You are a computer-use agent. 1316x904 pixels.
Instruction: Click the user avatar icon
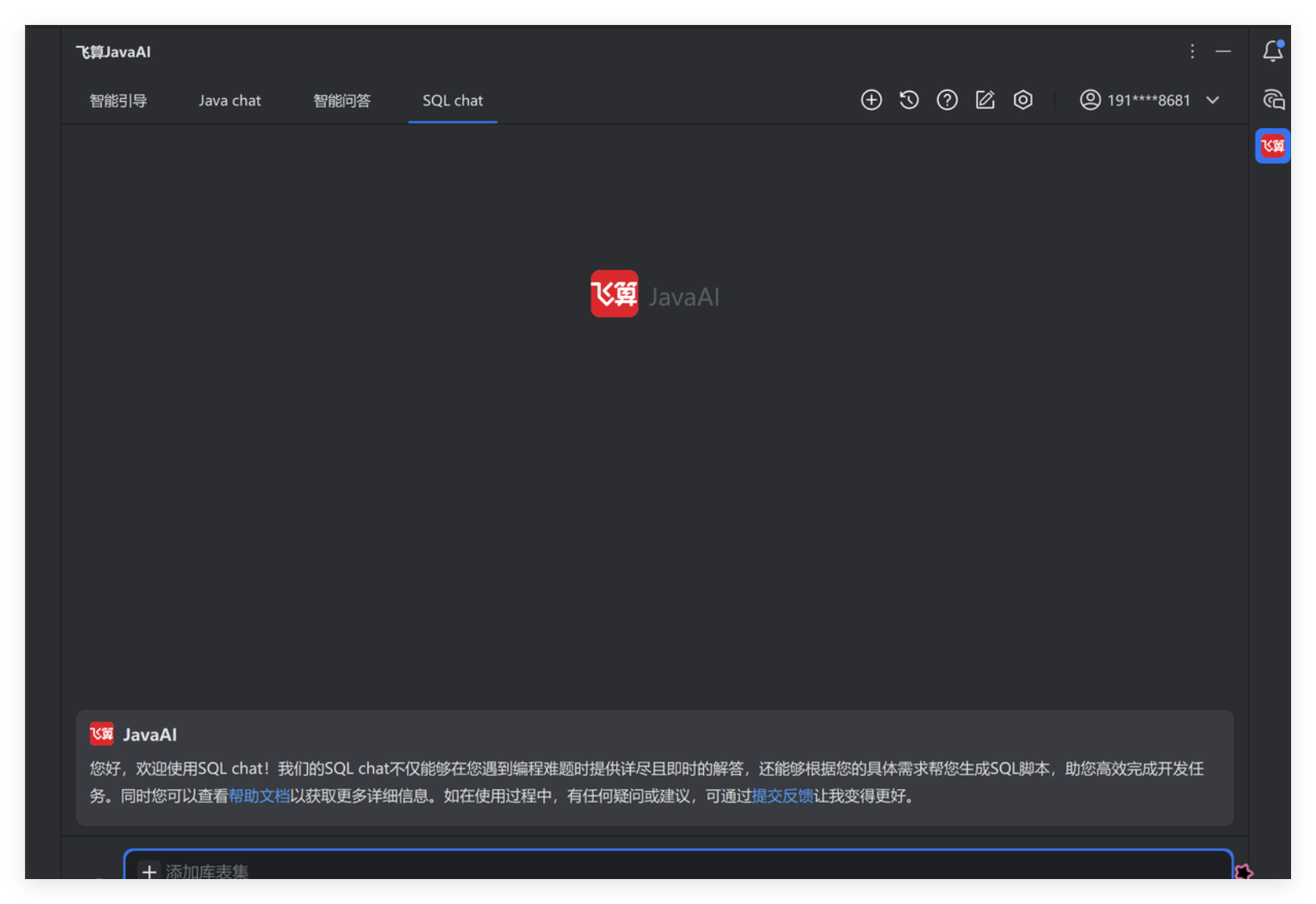[x=1090, y=100]
